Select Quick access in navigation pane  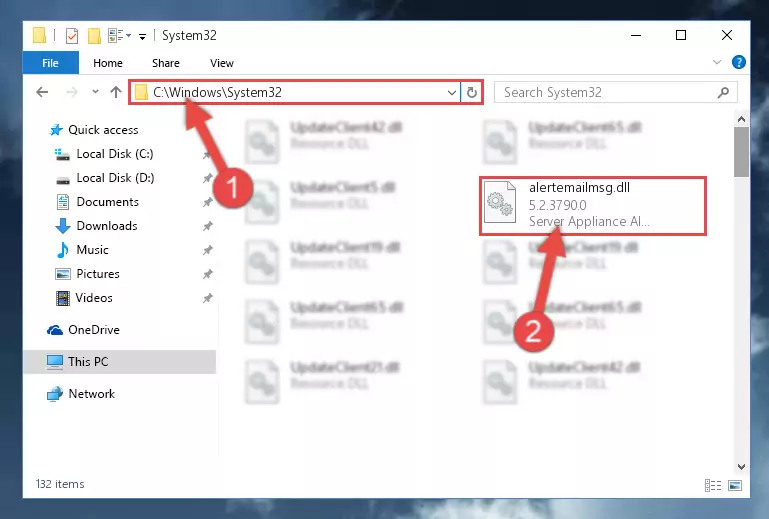tap(94, 130)
